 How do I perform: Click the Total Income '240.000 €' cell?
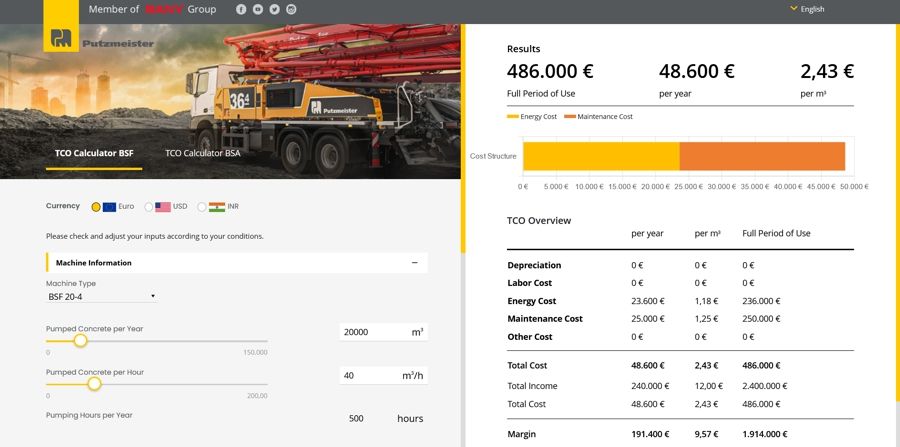tap(650, 386)
